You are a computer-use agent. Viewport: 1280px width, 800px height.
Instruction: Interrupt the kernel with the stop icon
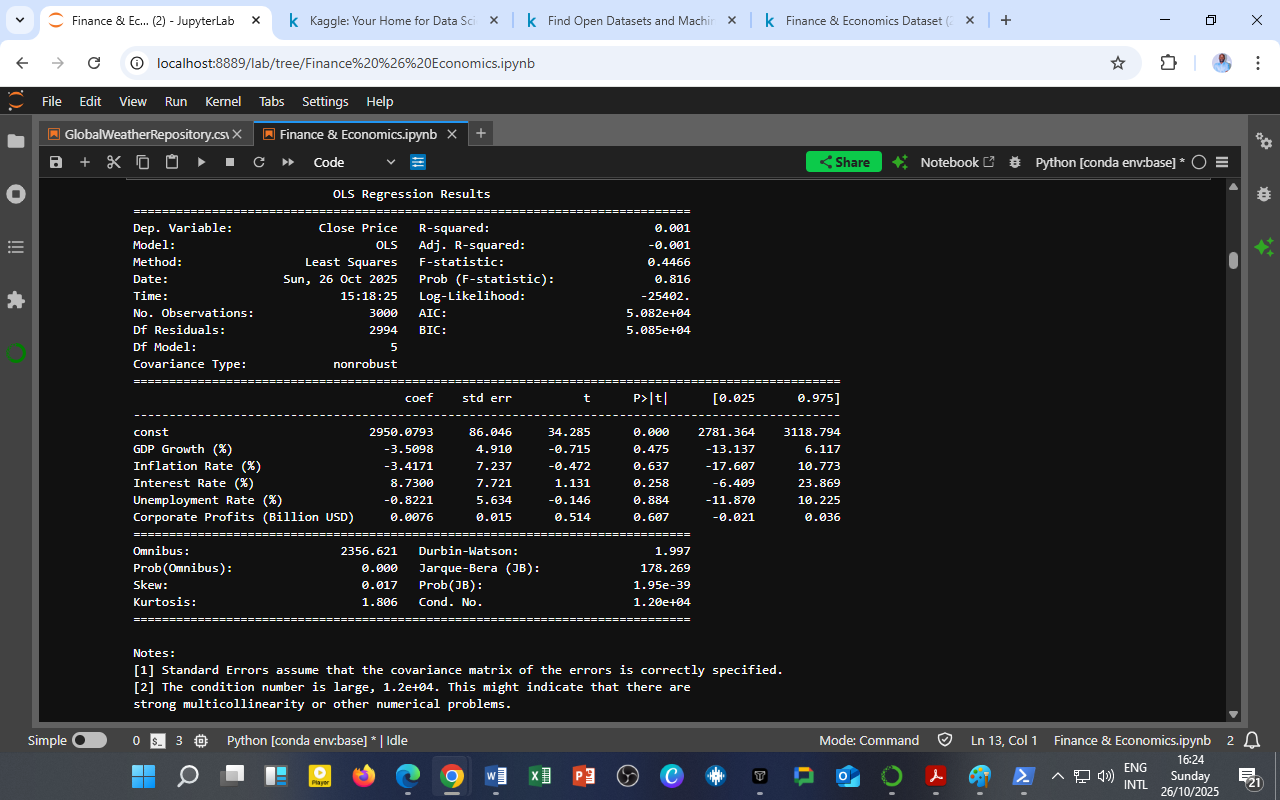229,161
